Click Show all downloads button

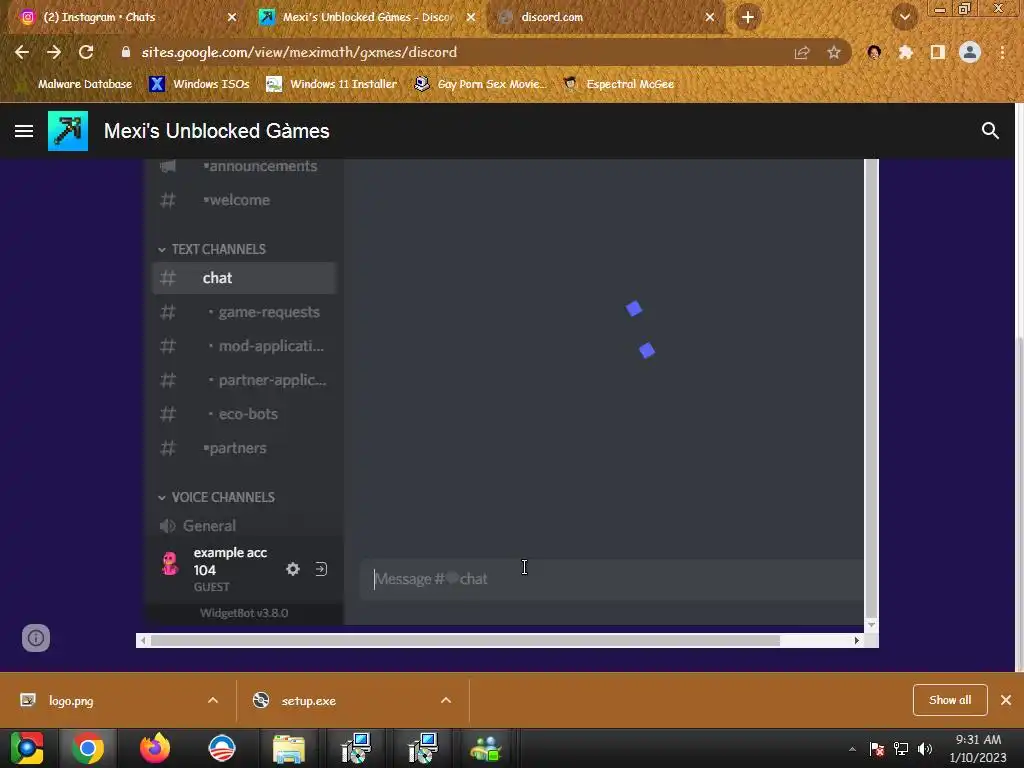click(950, 700)
